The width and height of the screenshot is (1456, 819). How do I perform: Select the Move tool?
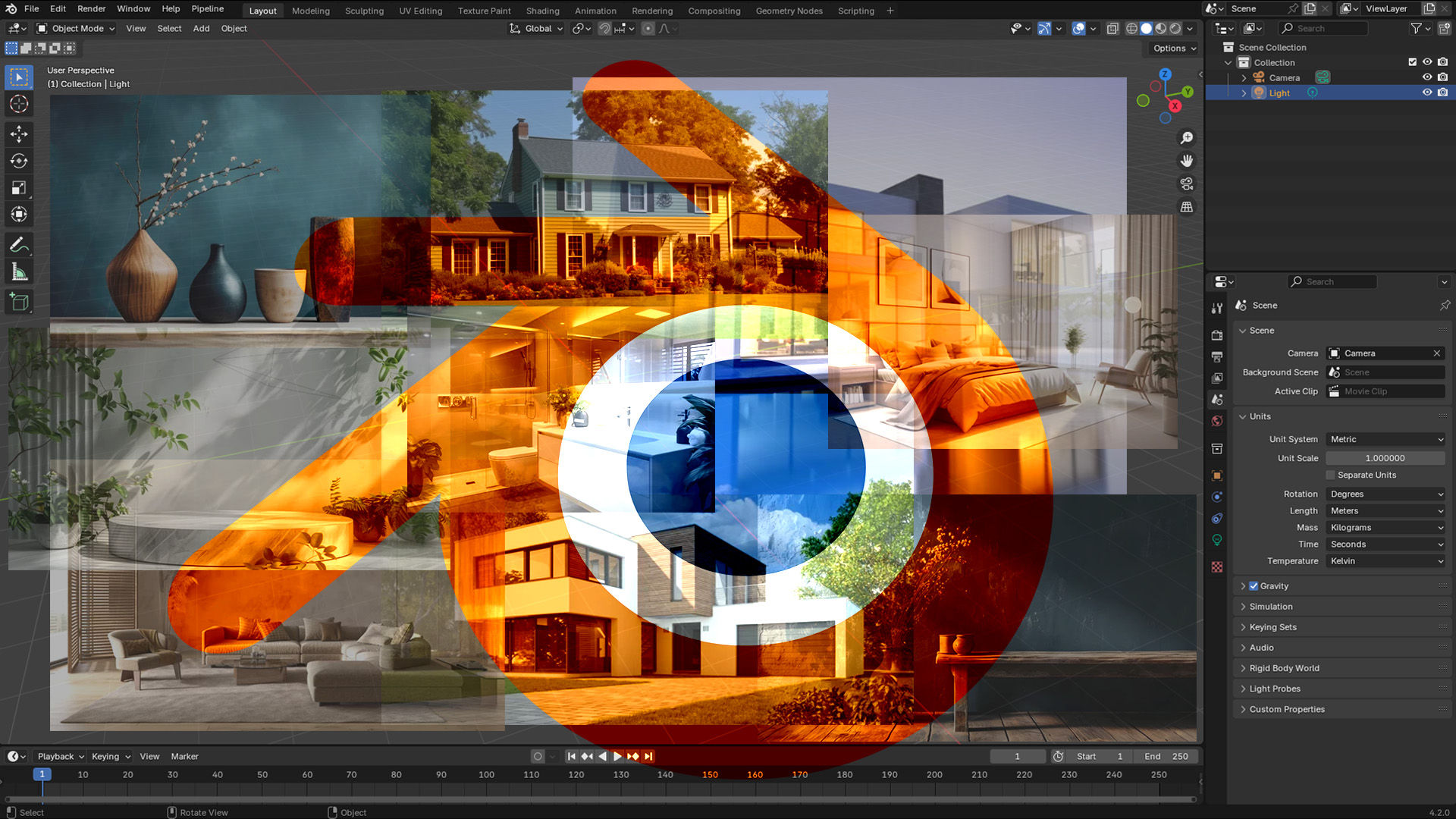point(19,134)
